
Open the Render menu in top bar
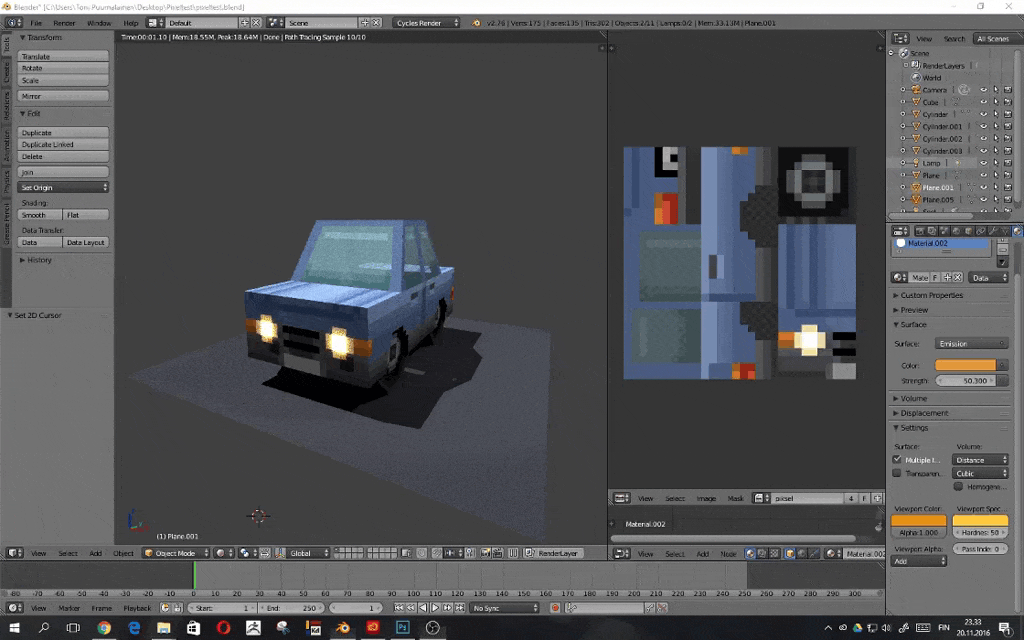[x=64, y=22]
